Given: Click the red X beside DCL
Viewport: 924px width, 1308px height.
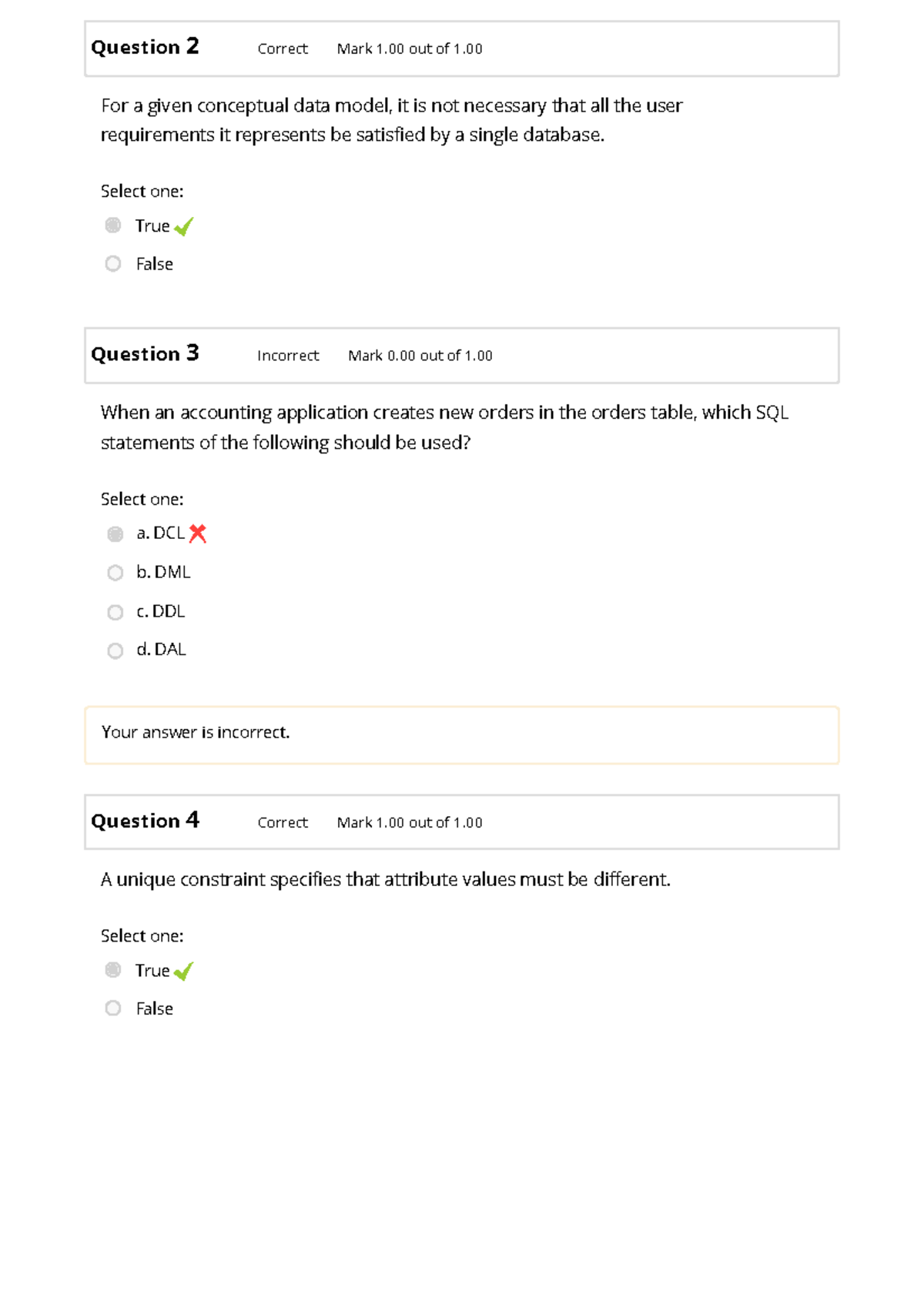Looking at the screenshot, I should (x=198, y=534).
